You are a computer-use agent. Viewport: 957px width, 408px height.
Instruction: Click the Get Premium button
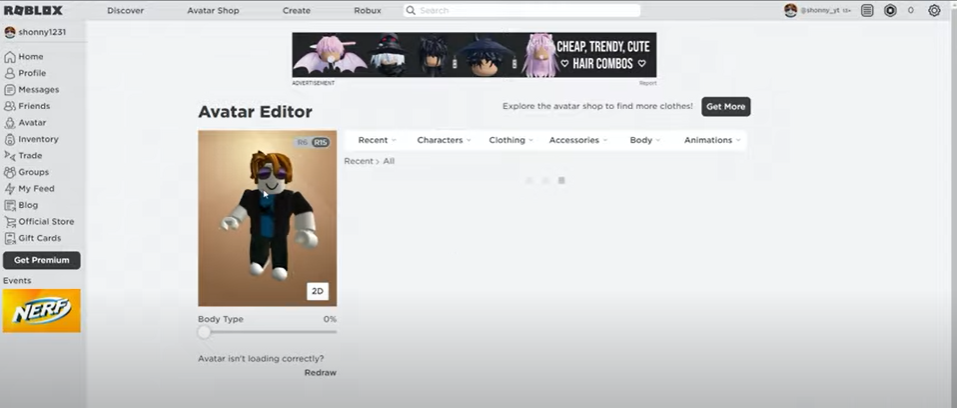[42, 260]
